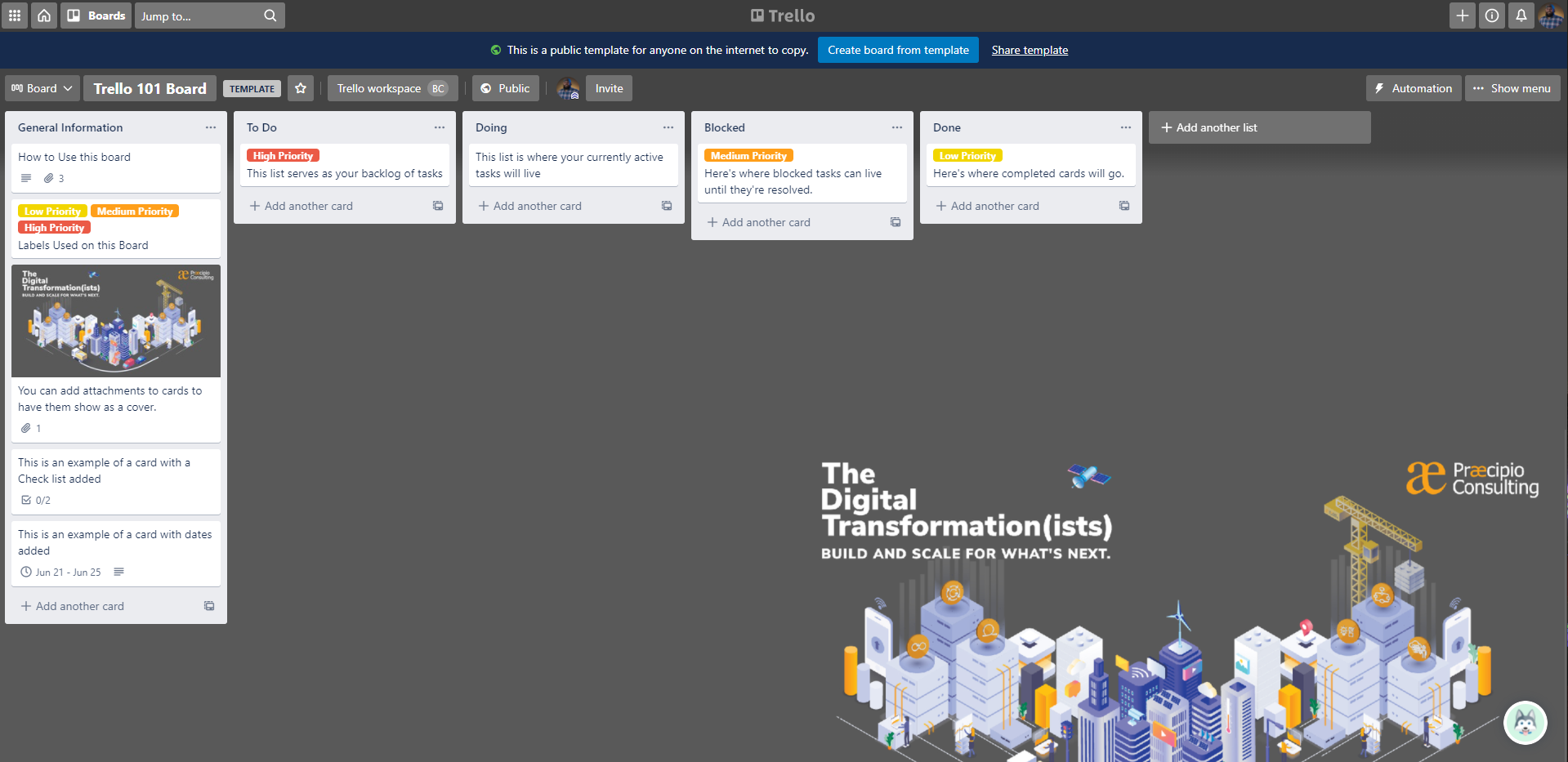The image size is (1568, 762).
Task: Open the information icon in header
Action: click(x=1492, y=16)
